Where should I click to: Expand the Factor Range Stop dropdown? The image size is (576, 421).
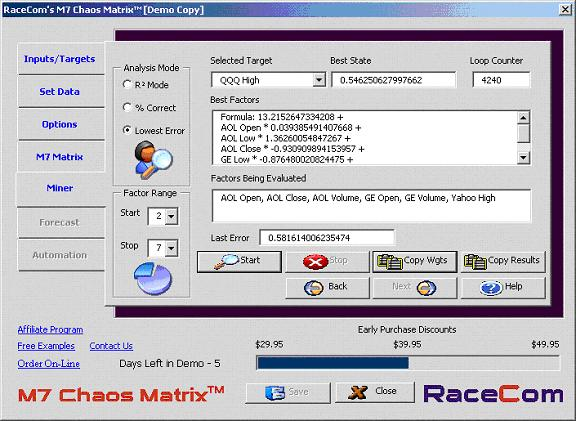171,248
